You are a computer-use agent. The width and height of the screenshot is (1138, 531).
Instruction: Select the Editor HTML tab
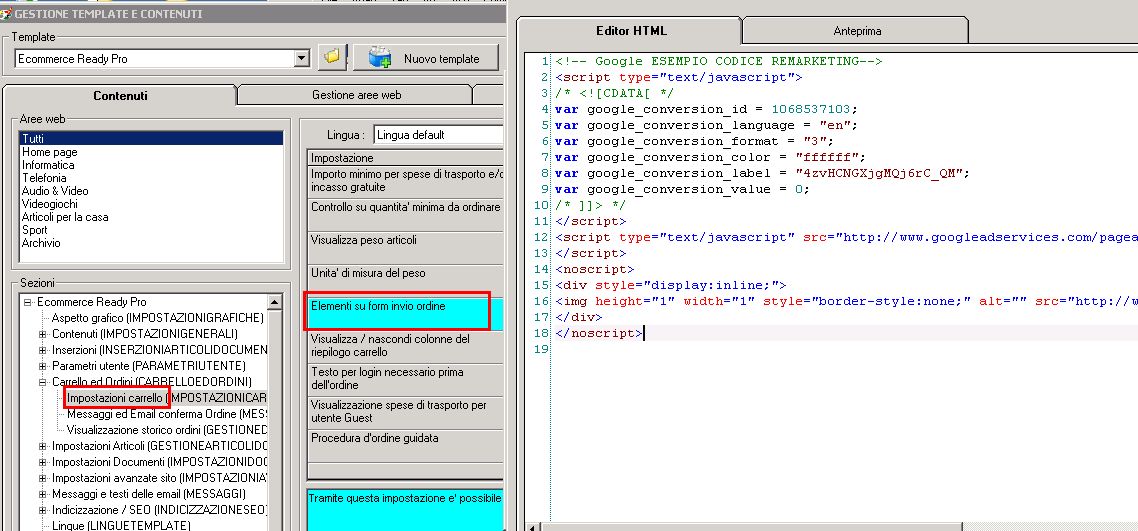pos(630,31)
